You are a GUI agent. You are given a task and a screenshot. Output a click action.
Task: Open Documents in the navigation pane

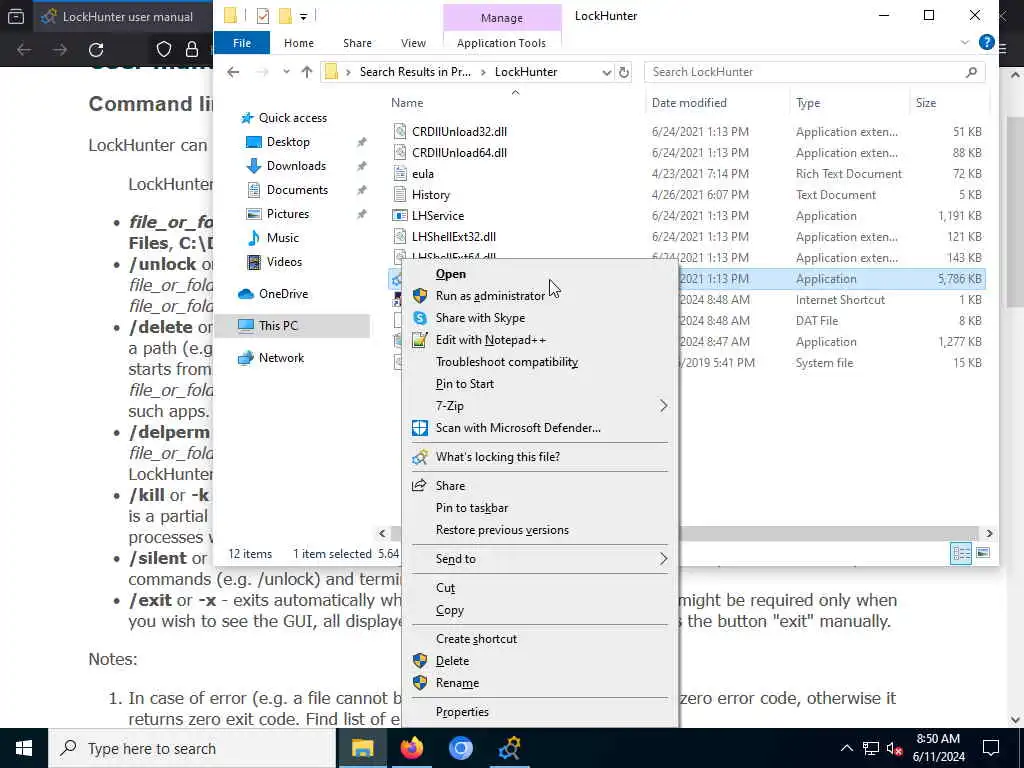297,190
